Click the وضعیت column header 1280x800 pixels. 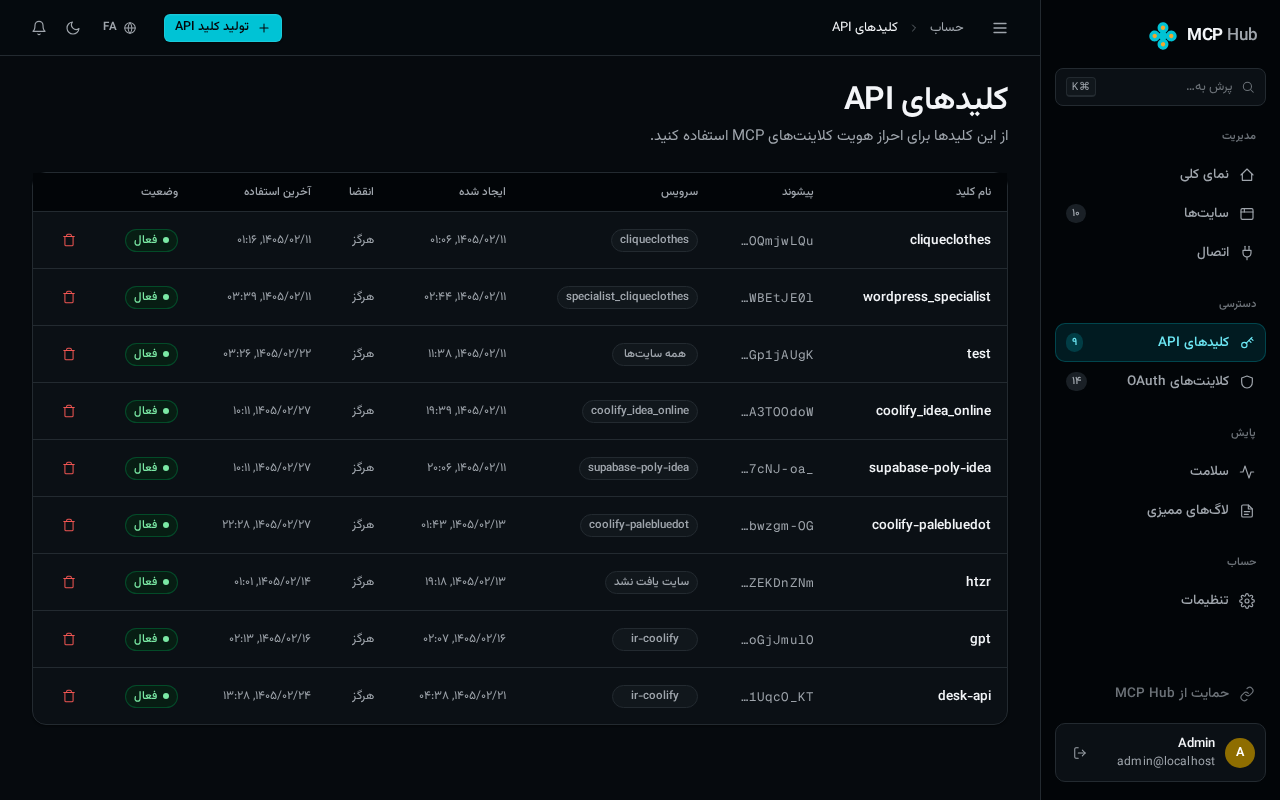point(159,192)
